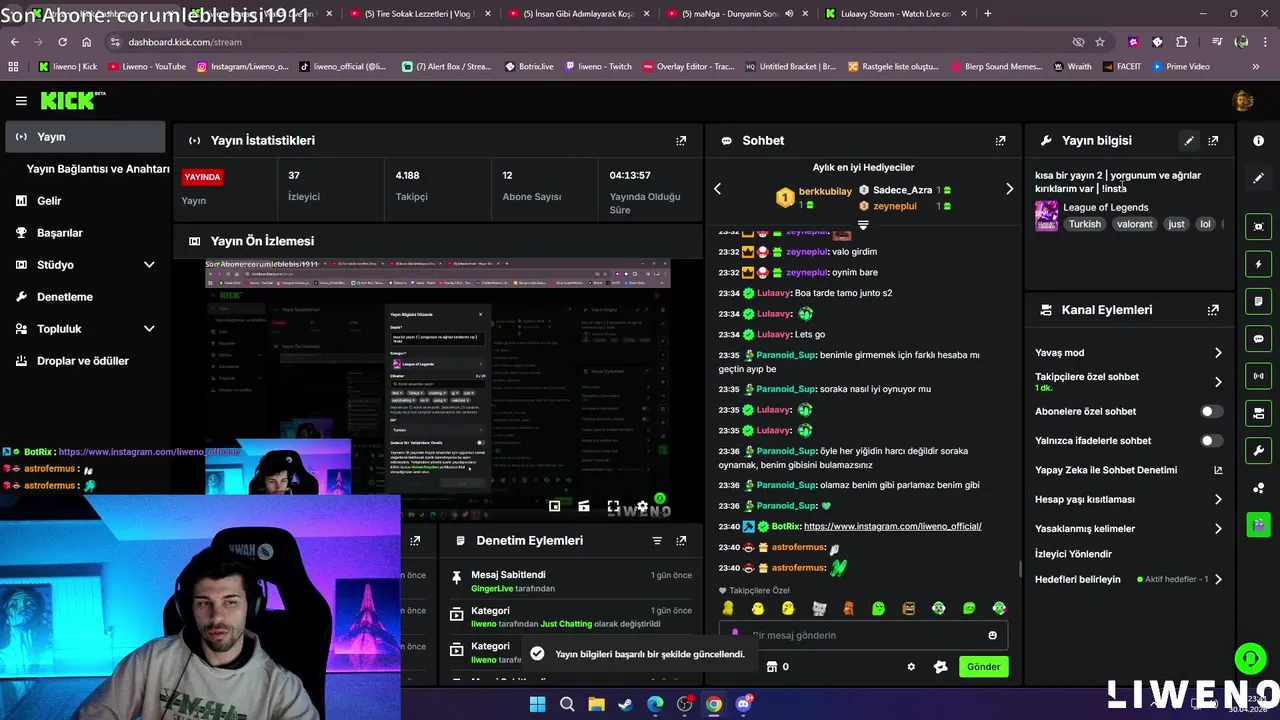Open the hamburger menu beside Kick logo
1280x720 pixels.
(21, 101)
